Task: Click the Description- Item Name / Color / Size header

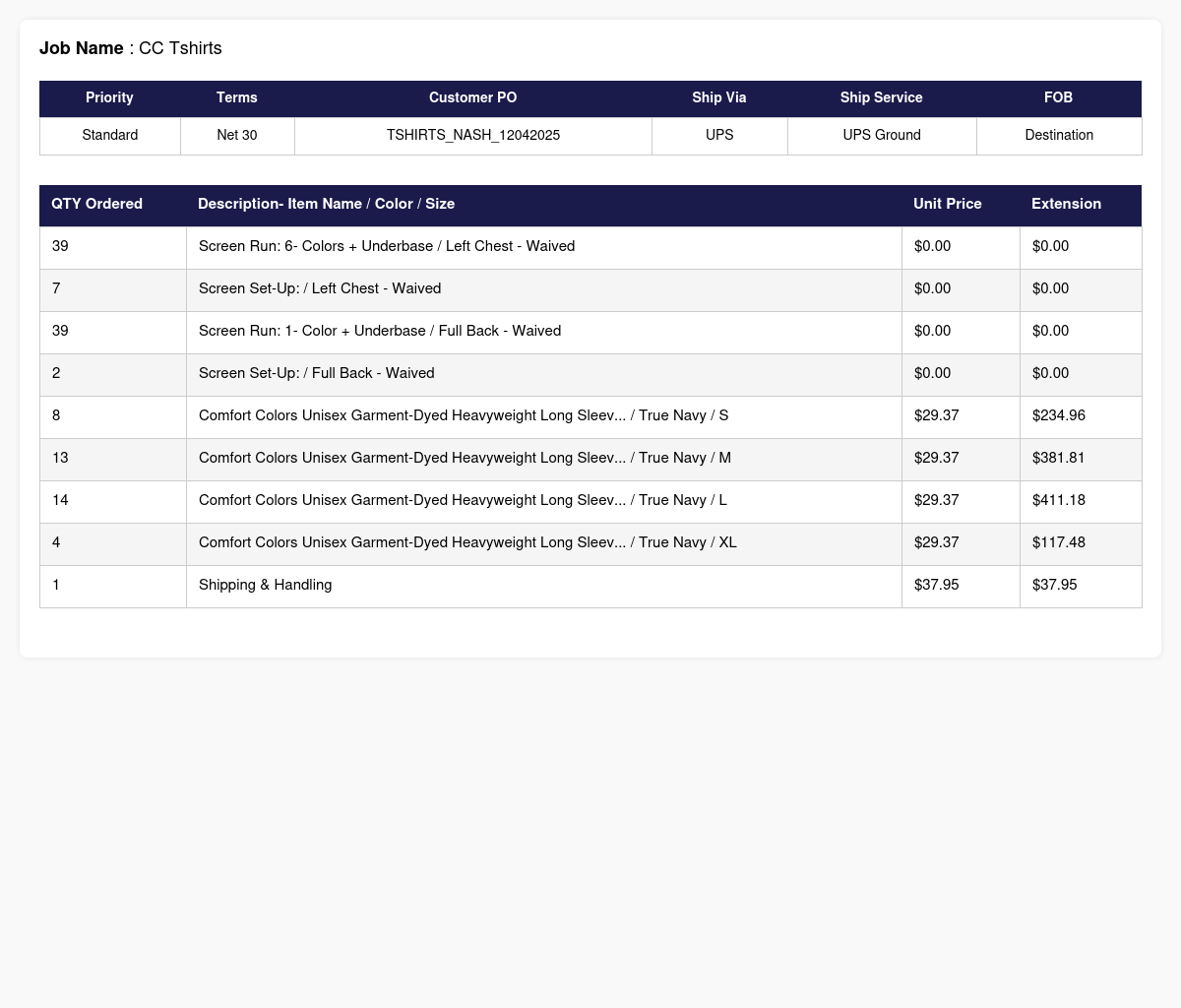Action: [x=543, y=205]
